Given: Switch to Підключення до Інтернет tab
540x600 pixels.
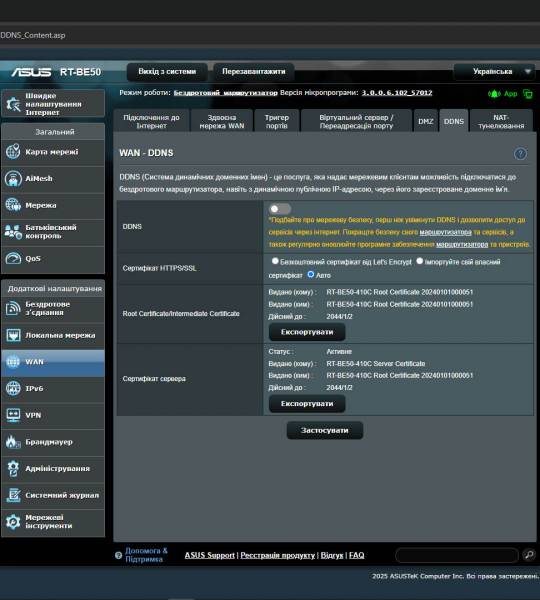Looking at the screenshot, I should (x=151, y=121).
